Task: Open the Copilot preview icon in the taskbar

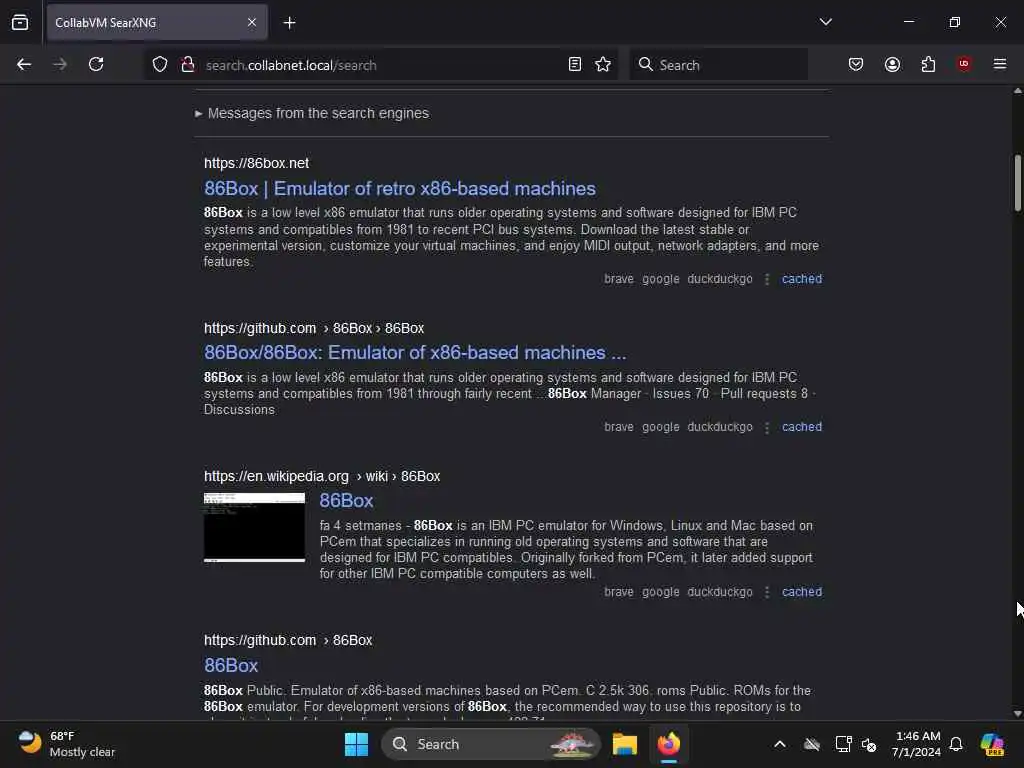Action: (x=992, y=744)
